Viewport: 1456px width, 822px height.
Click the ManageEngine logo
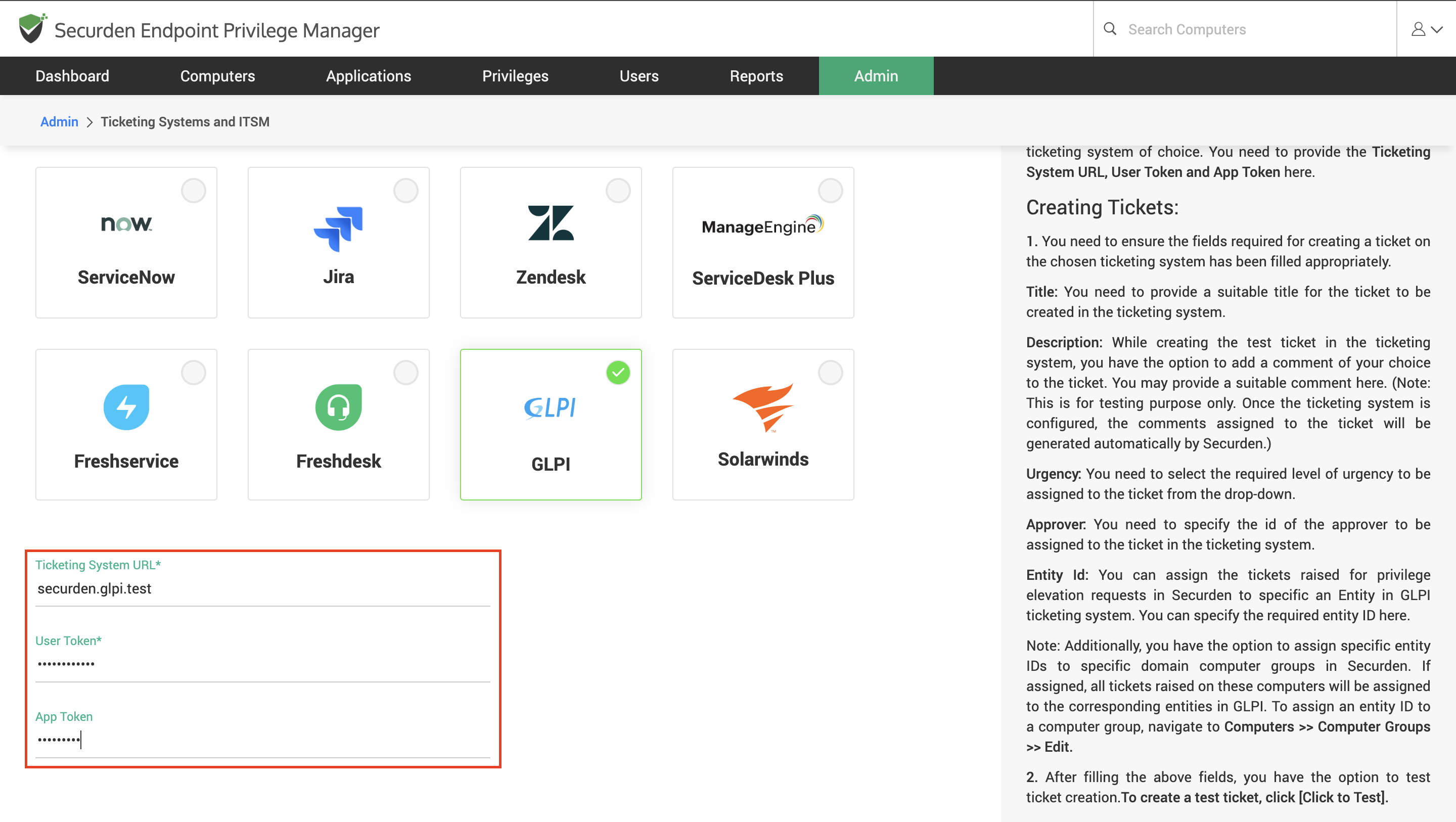click(763, 225)
